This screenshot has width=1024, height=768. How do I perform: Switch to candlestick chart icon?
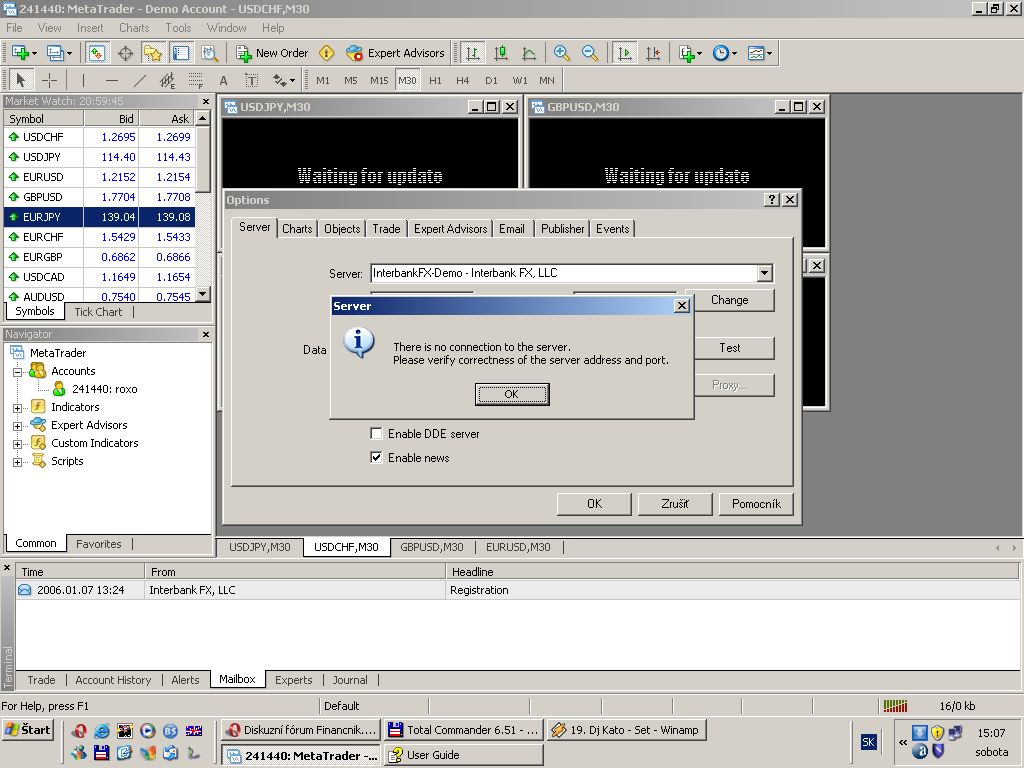pos(501,53)
